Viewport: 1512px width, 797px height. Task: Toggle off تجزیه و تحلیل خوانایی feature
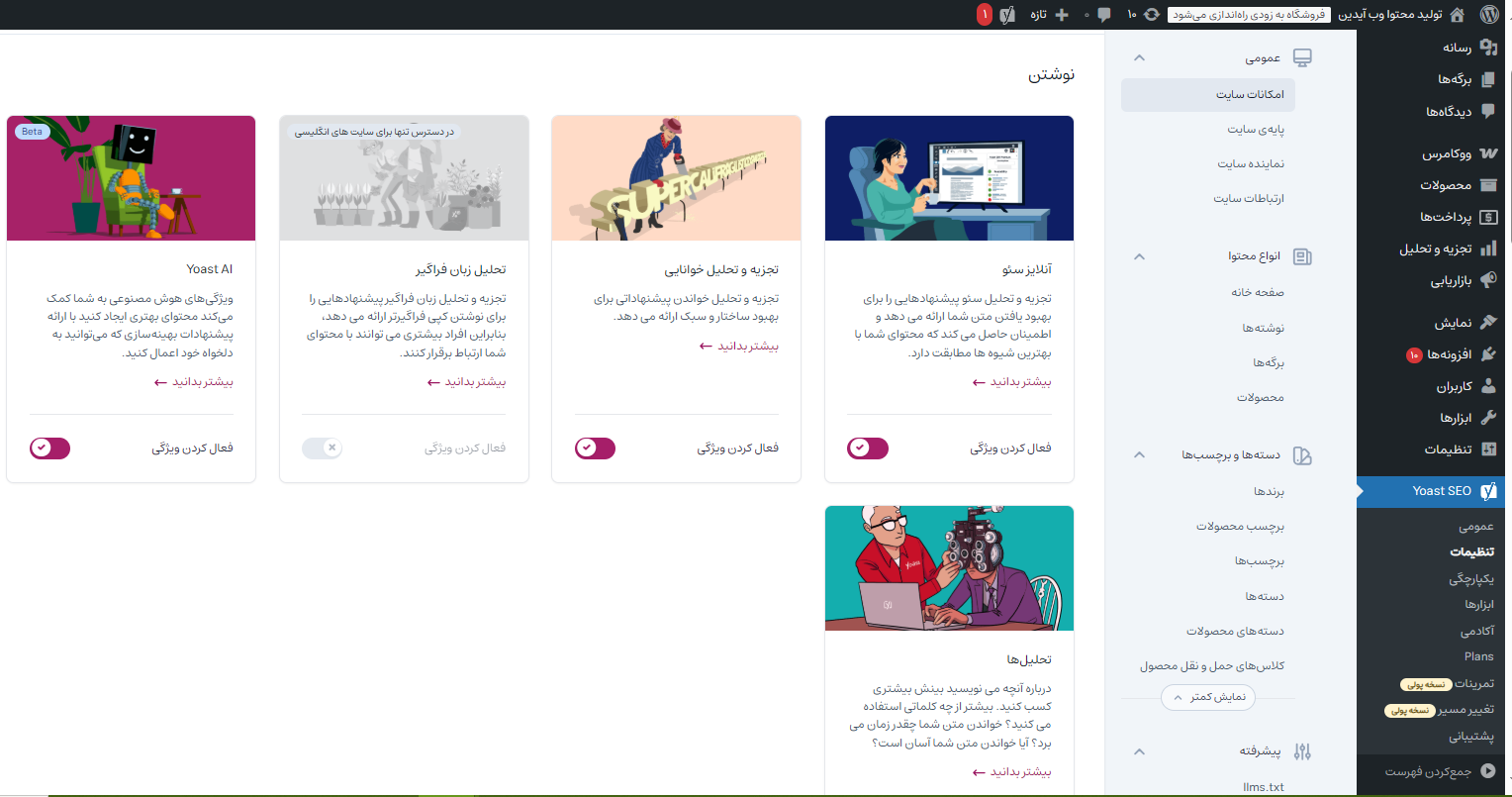click(595, 448)
